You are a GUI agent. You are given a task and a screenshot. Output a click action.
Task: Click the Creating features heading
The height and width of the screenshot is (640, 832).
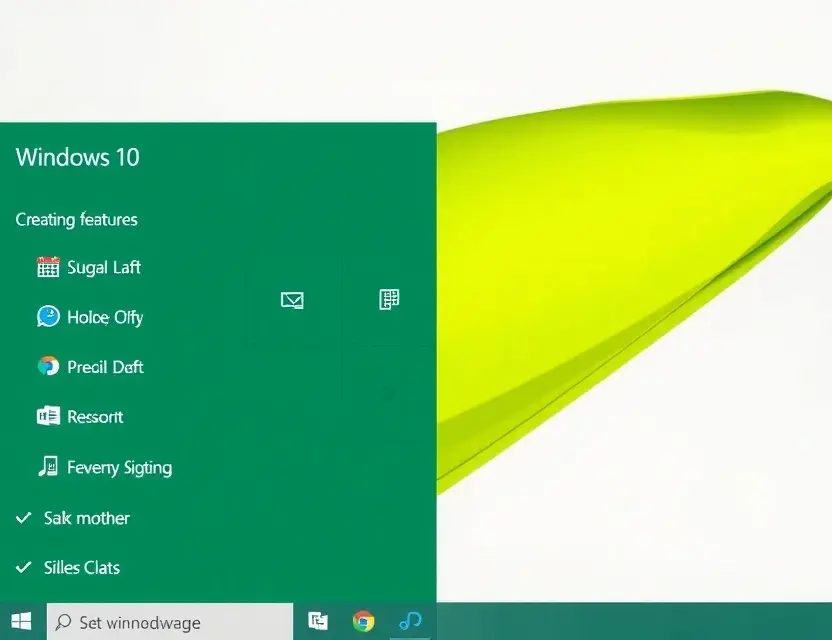point(76,220)
